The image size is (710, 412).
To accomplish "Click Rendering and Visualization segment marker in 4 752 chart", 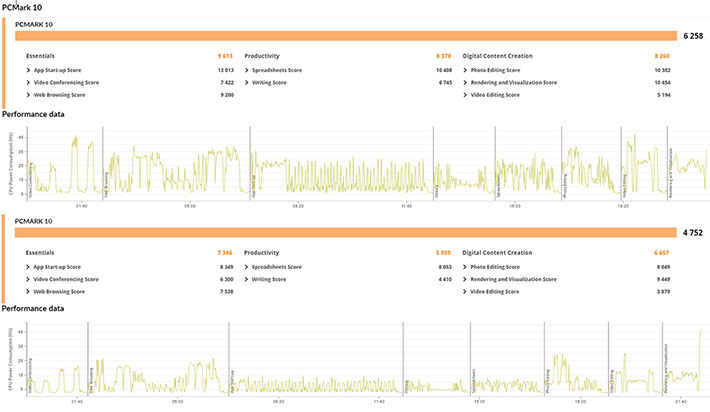I will point(666,368).
